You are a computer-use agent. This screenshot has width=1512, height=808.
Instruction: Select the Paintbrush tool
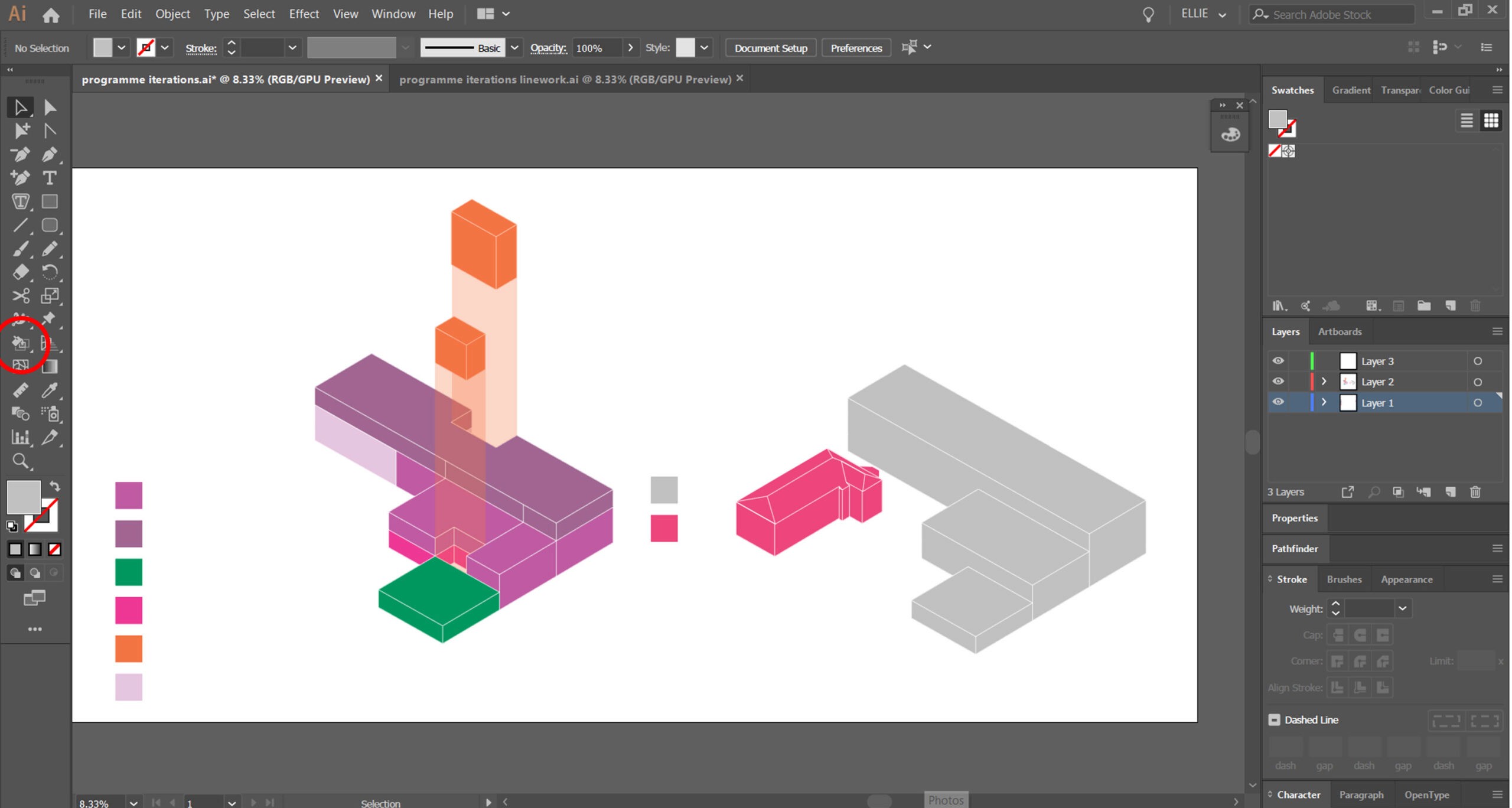tap(20, 249)
